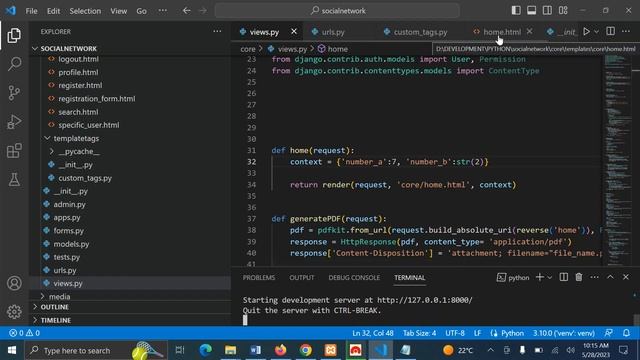Toggle the bottom panel layout icon
This screenshot has height=360, width=640.
(x=531, y=10)
